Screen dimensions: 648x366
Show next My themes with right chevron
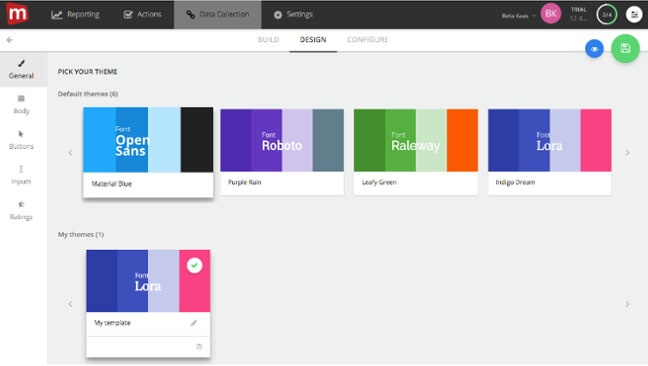click(627, 304)
